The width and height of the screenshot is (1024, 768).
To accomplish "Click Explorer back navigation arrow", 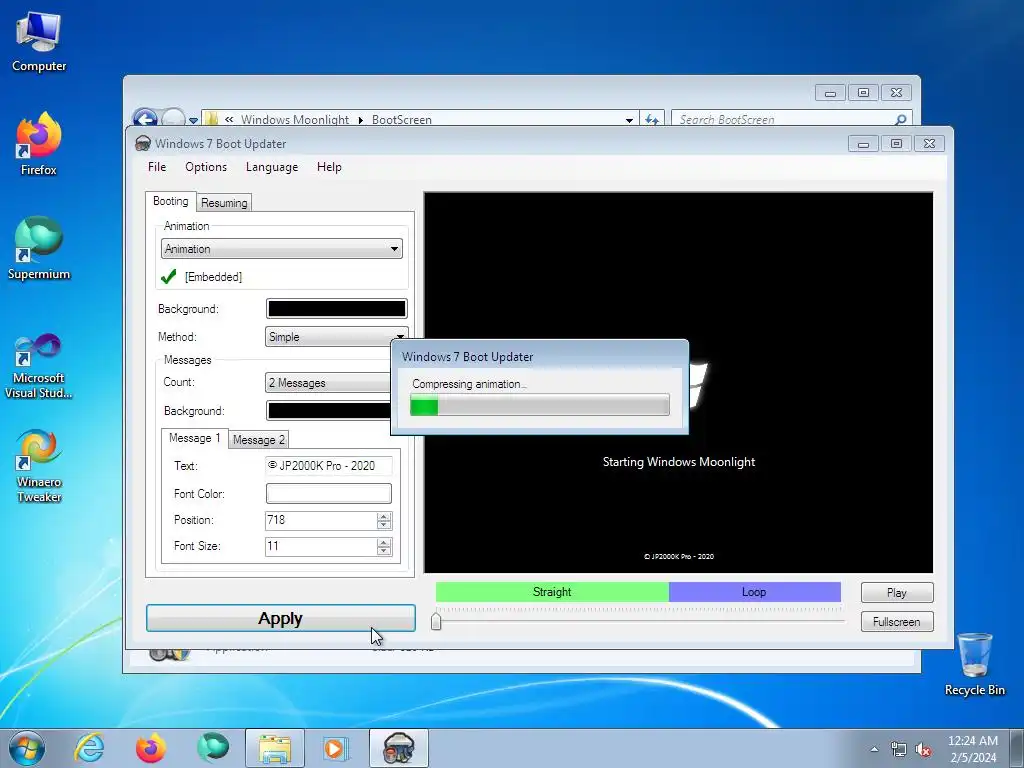I will tap(145, 118).
